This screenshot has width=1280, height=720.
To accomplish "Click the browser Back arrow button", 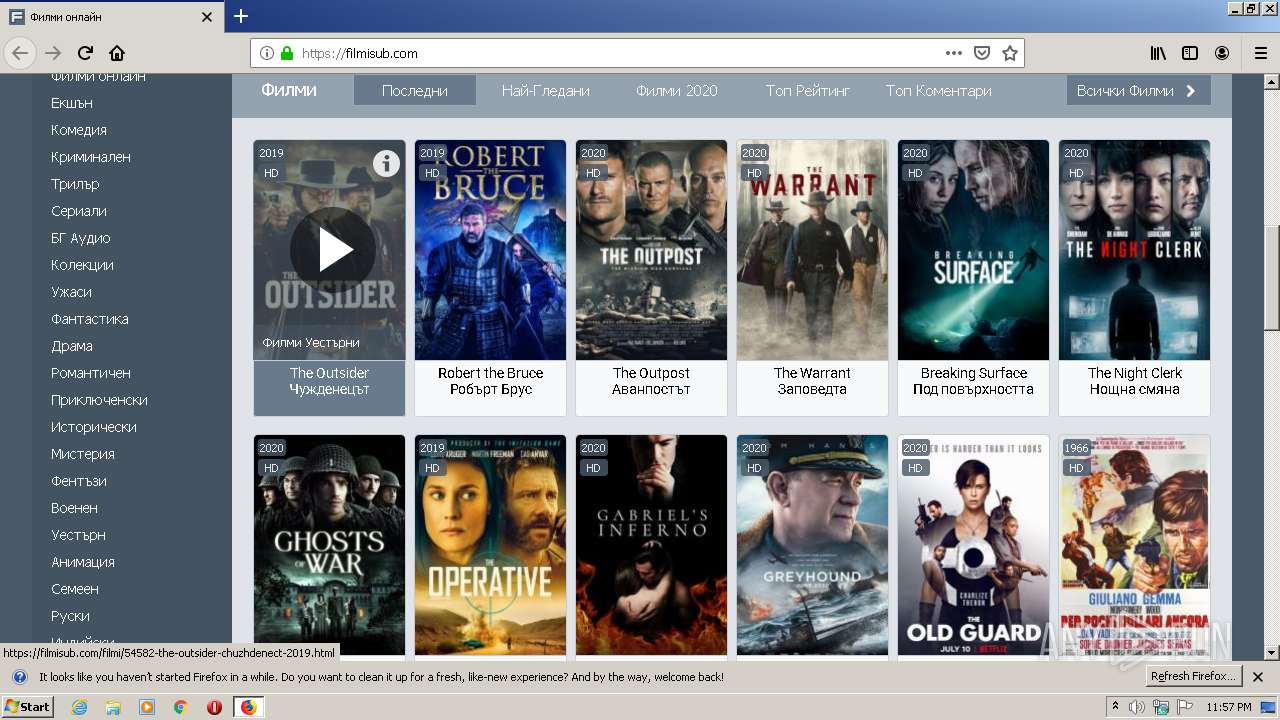I will coord(20,53).
